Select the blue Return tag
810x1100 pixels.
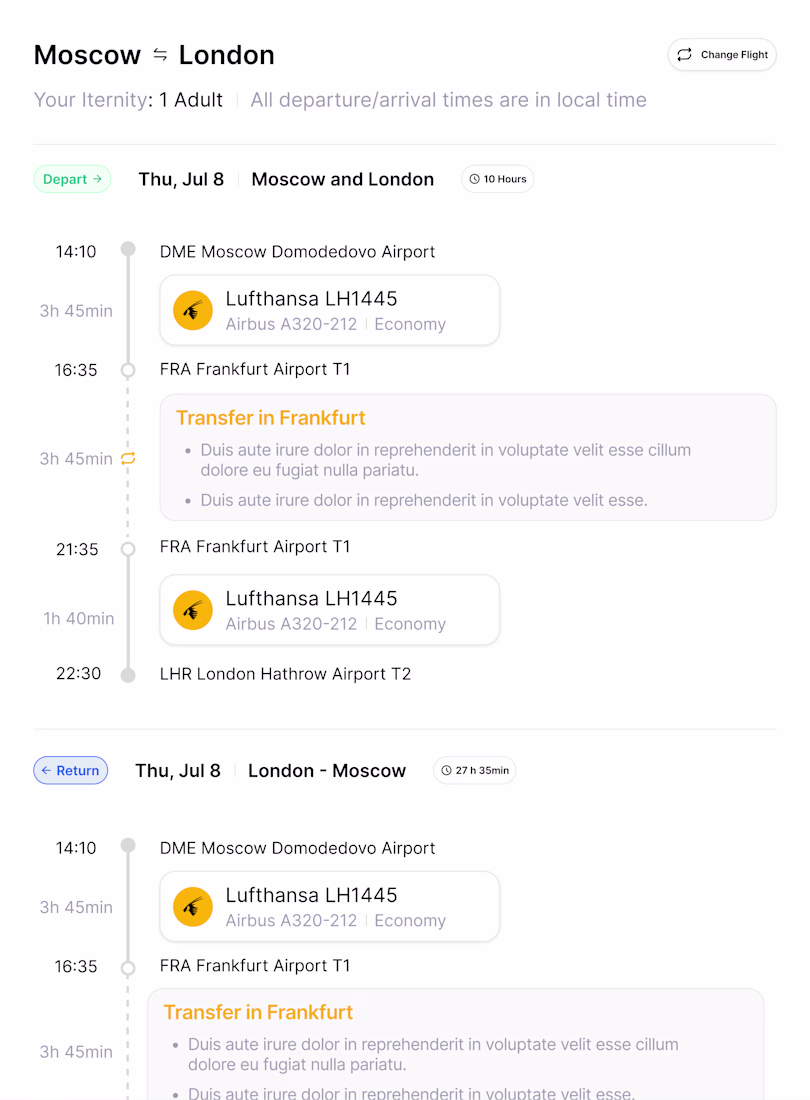pos(71,770)
